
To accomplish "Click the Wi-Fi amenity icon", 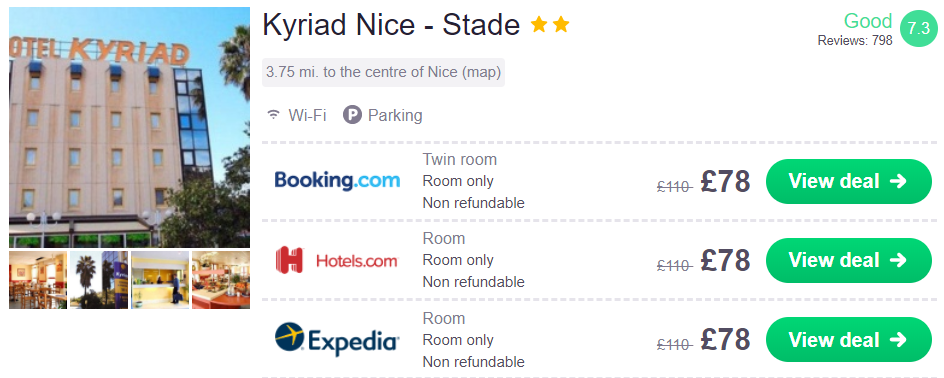I will (274, 115).
